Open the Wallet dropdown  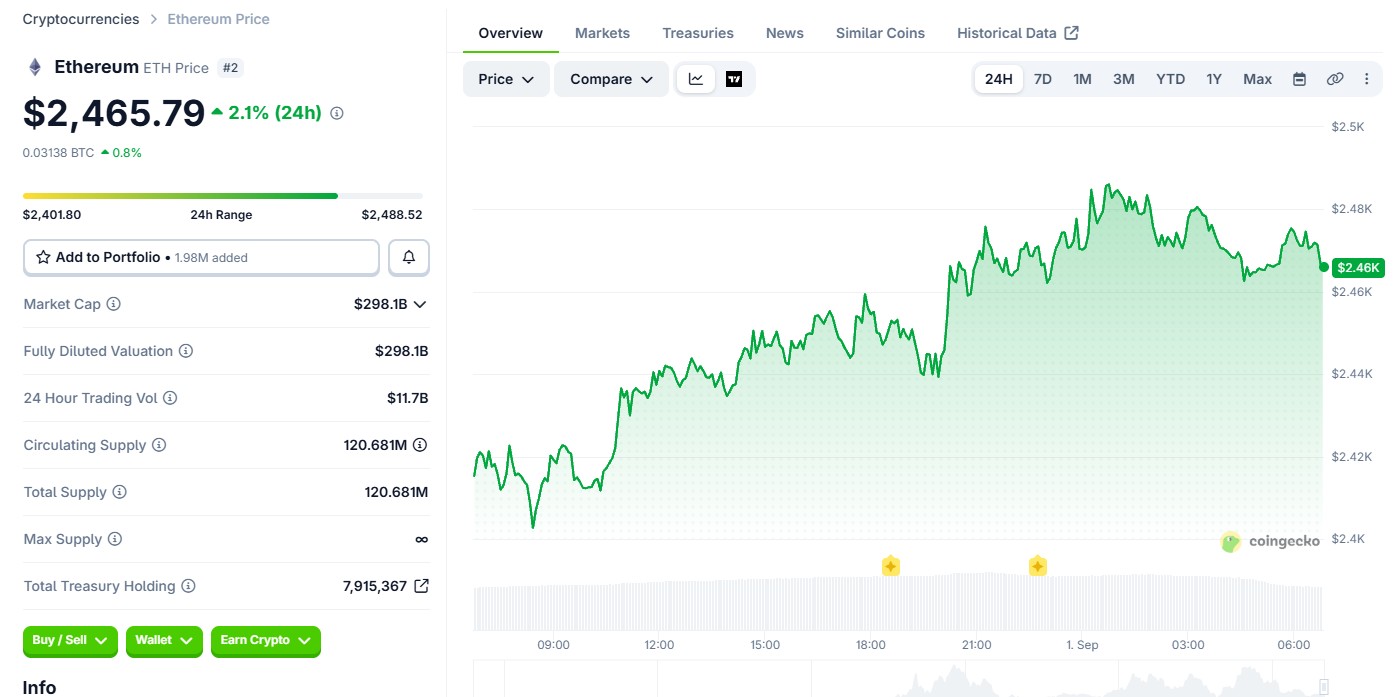164,641
